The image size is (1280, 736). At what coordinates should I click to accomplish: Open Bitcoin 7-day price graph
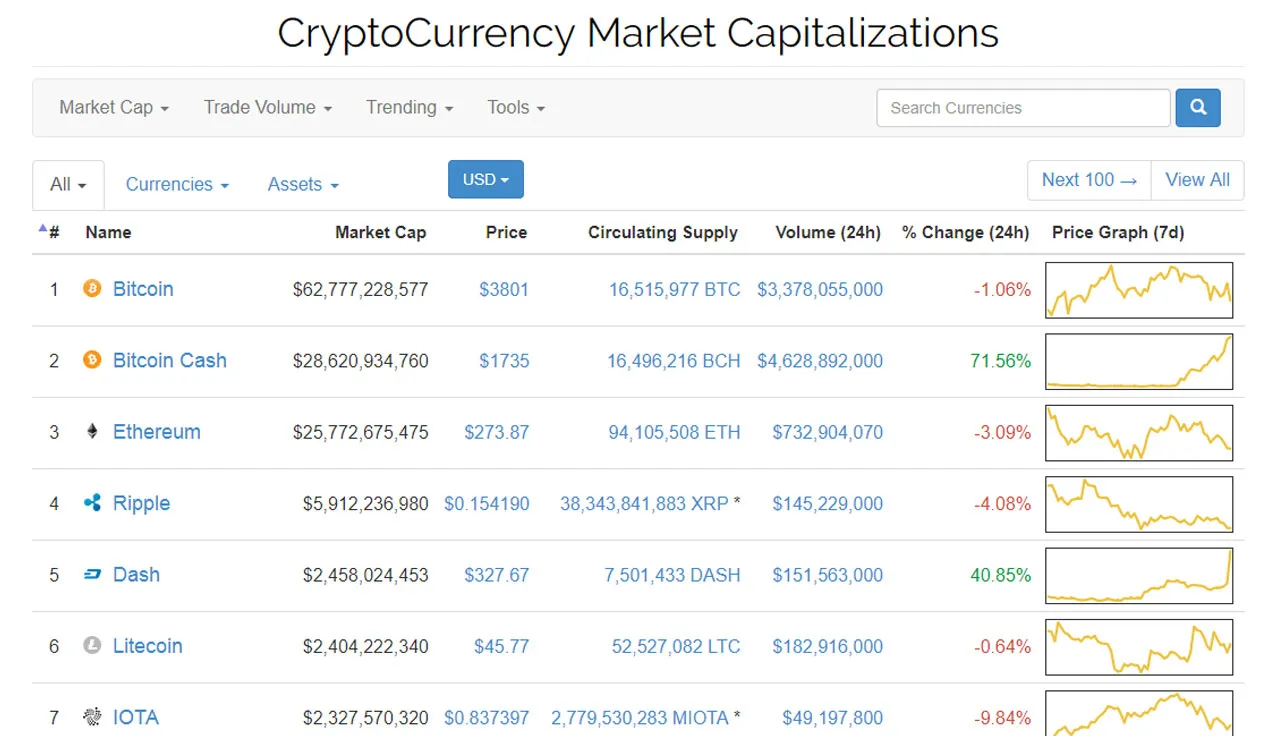point(1139,290)
